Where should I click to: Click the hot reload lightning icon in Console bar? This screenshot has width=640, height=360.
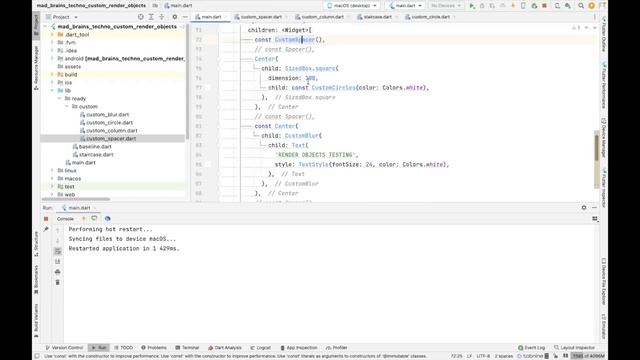(x=84, y=219)
